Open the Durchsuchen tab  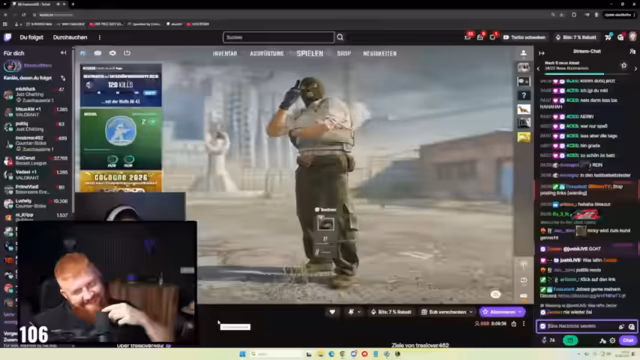click(70, 37)
